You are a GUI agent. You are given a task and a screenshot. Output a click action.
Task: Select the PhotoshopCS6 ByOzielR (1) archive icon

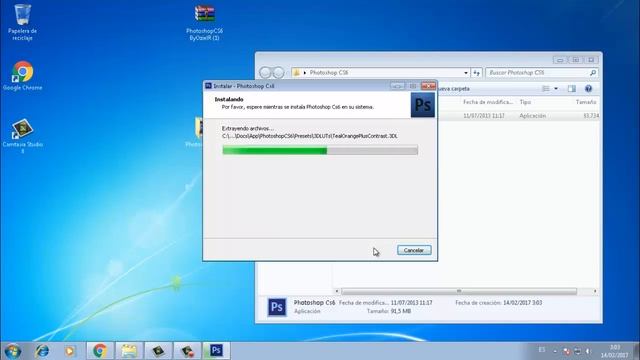point(204,22)
